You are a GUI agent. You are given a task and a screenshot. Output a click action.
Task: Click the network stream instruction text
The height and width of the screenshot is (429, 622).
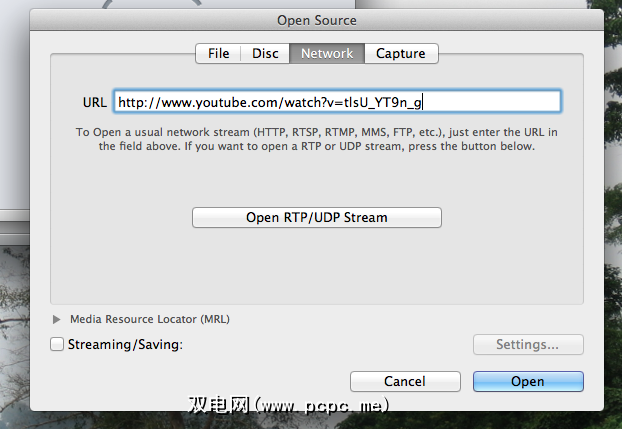(x=316, y=139)
